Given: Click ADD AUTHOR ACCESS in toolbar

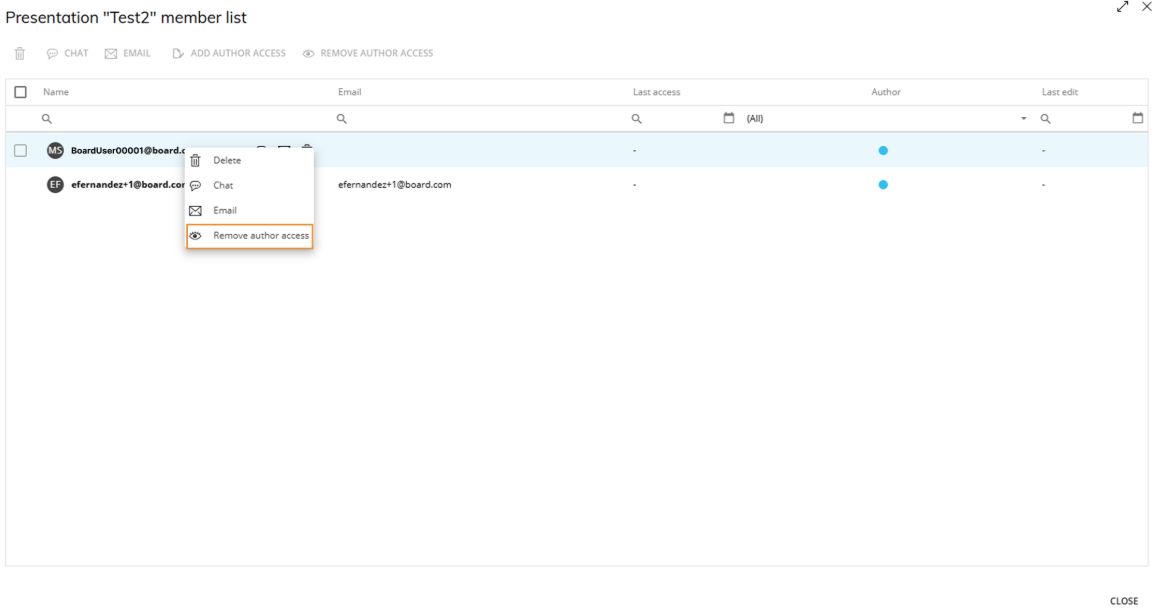Looking at the screenshot, I should [228, 54].
